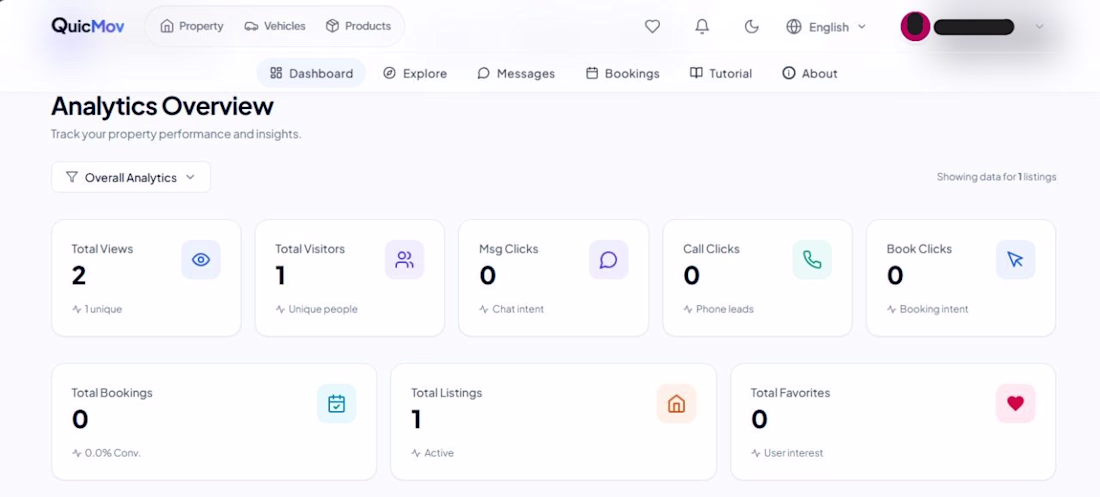Click the 'Total Views' label
1100x497 pixels.
click(102, 248)
